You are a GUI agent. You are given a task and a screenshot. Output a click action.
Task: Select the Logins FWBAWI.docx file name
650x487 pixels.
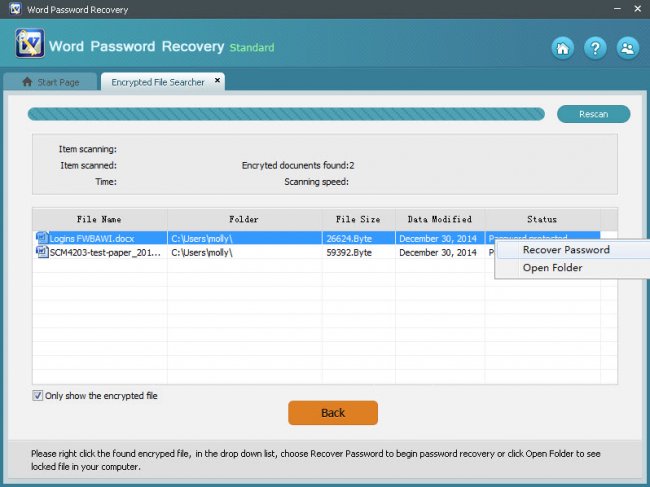pos(92,238)
